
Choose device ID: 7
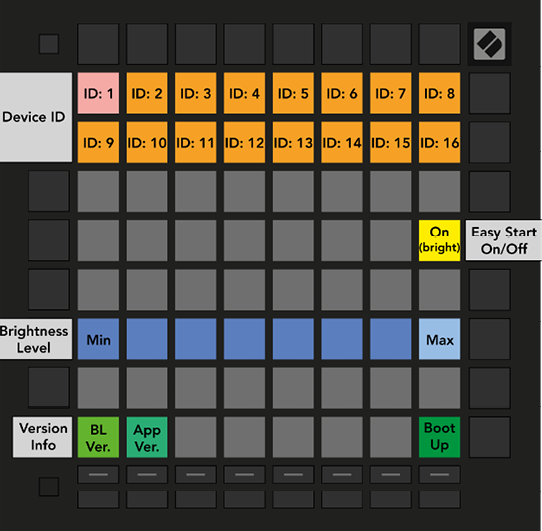[x=391, y=93]
